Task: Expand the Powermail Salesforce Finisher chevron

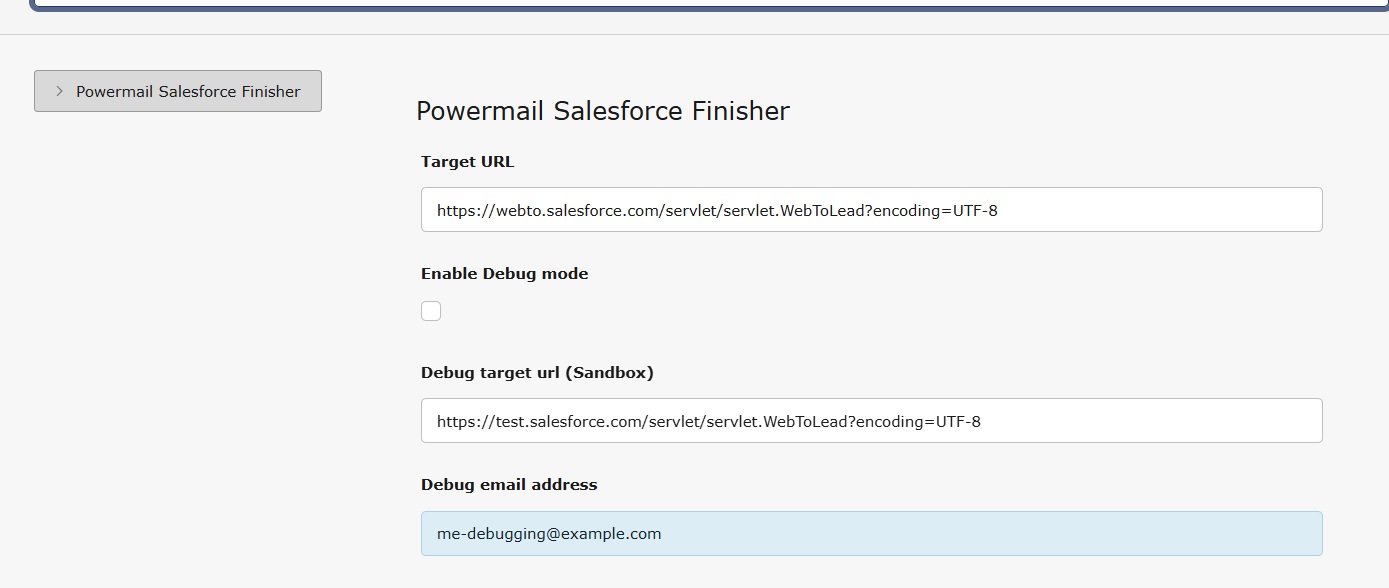Action: pyautogui.click(x=59, y=91)
